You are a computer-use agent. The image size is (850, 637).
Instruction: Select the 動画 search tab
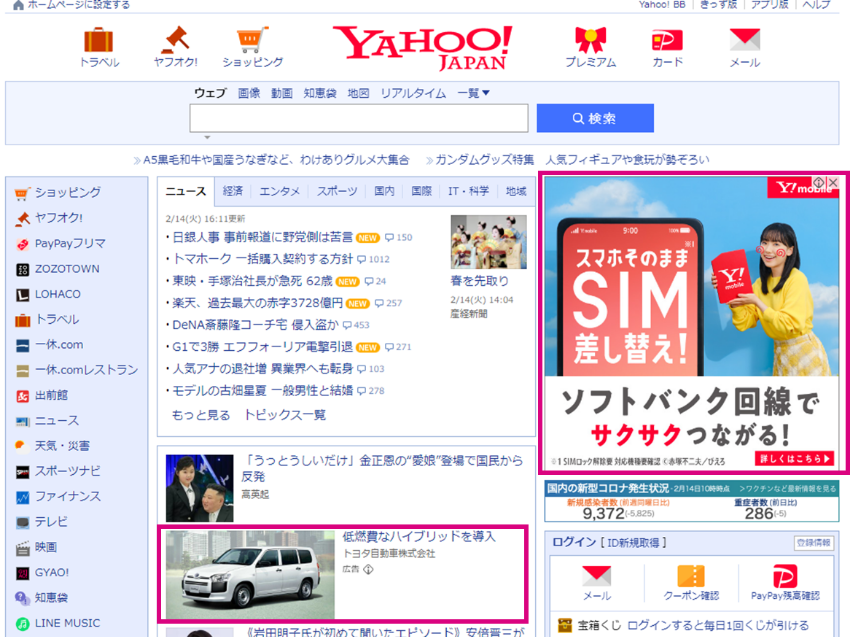click(282, 93)
